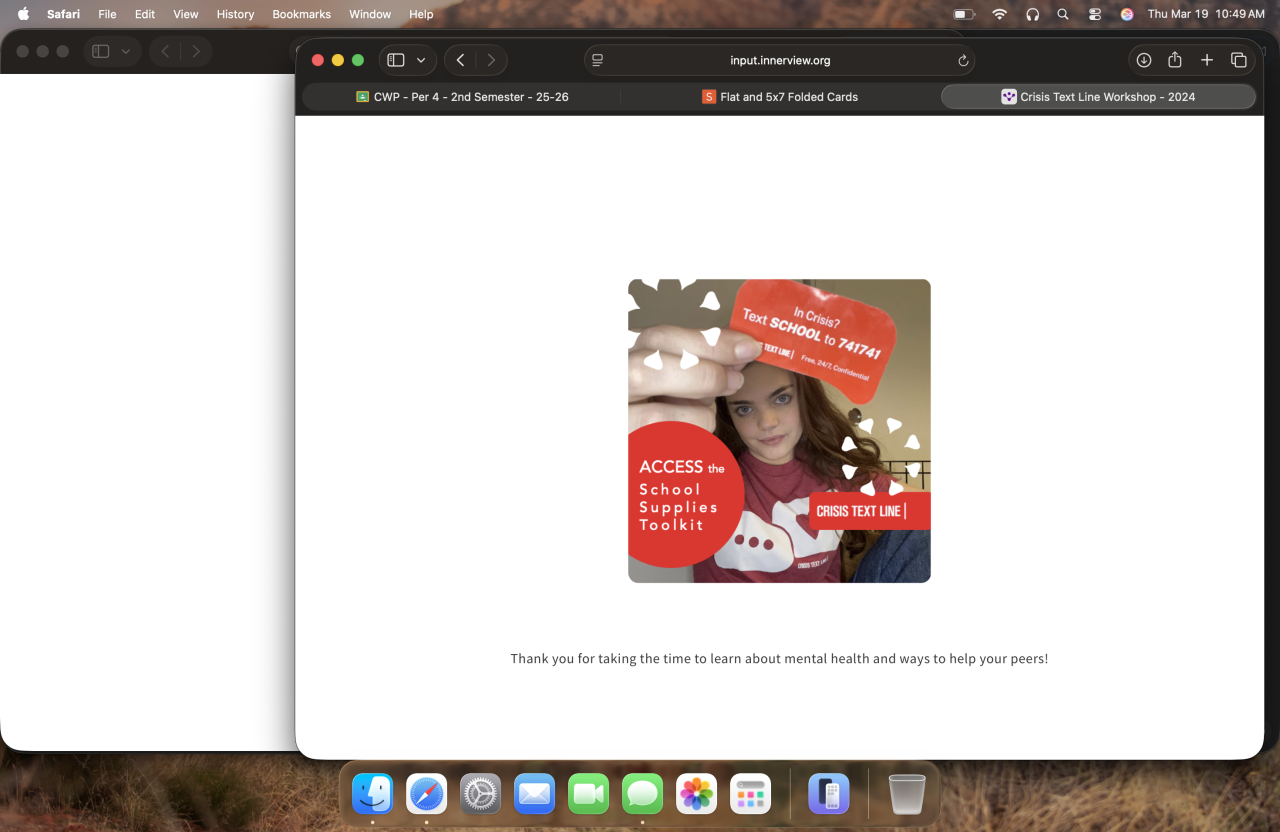Show Safari downloads
This screenshot has height=832, width=1280.
click(x=1144, y=60)
